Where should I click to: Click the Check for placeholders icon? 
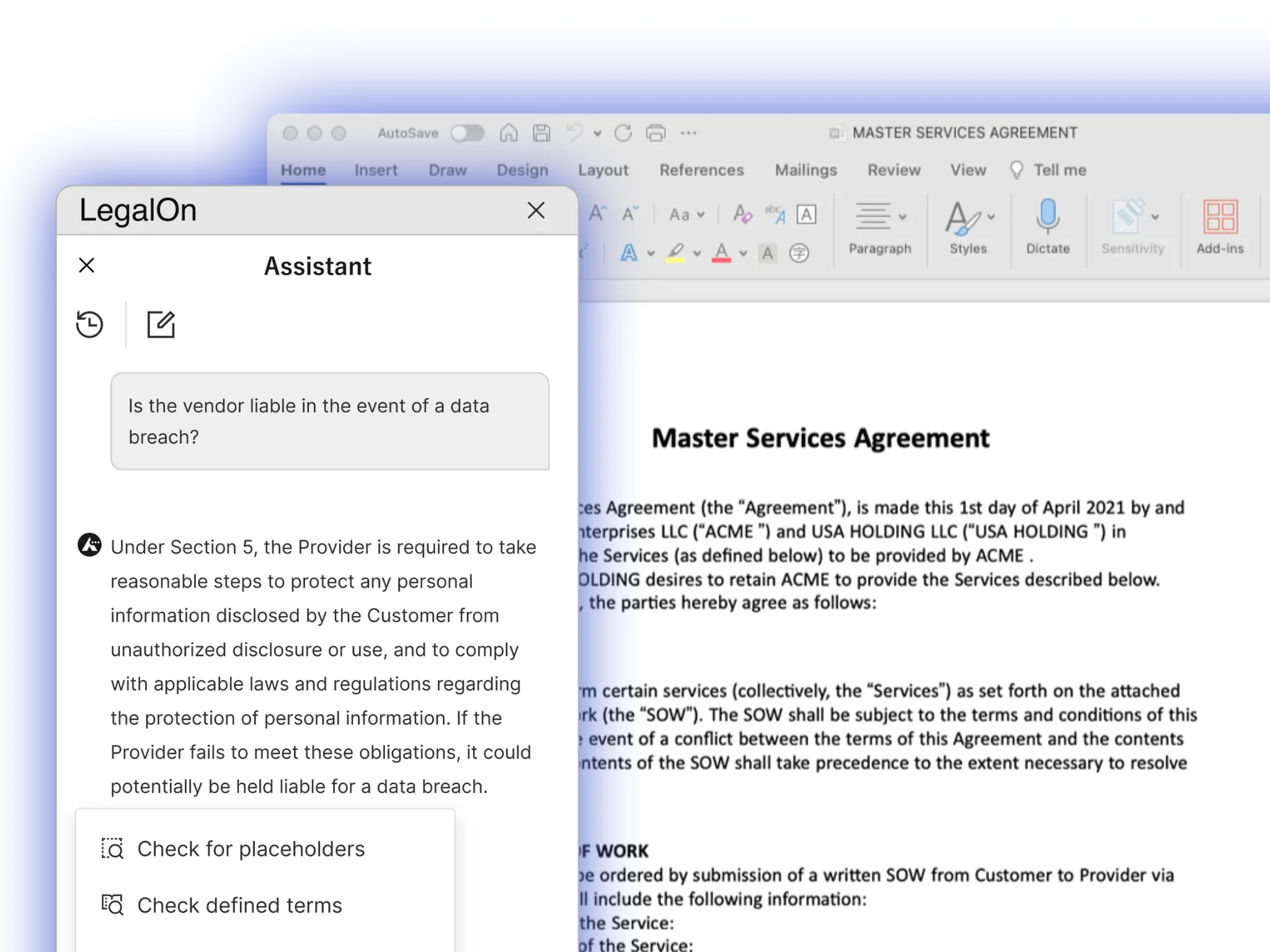pos(112,848)
